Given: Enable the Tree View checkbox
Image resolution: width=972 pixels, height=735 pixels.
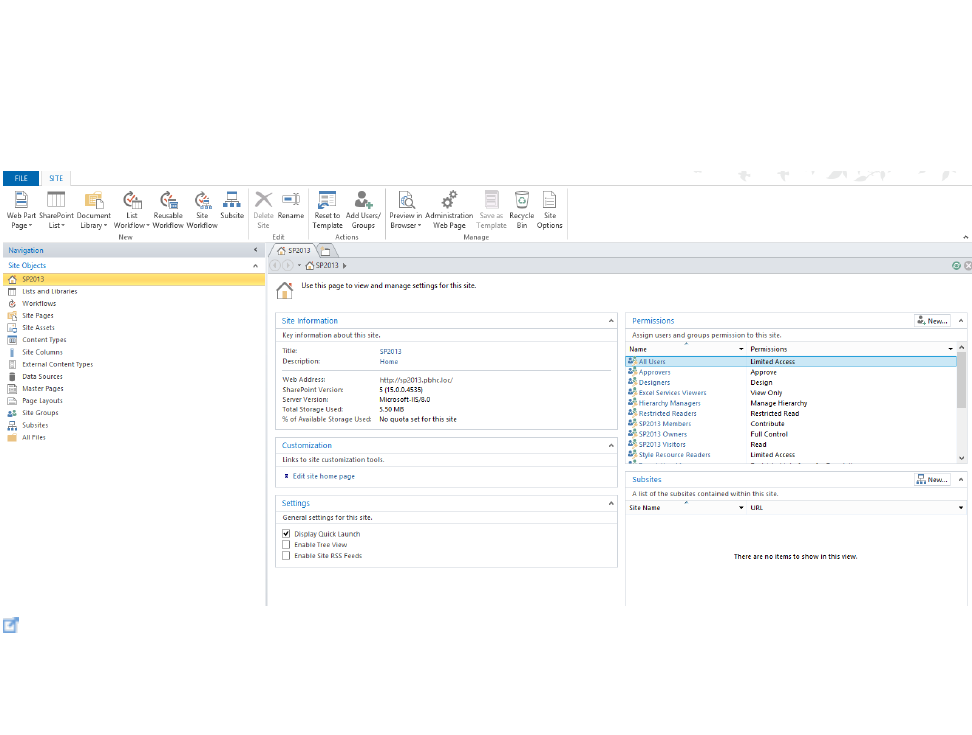Looking at the screenshot, I should click(286, 545).
